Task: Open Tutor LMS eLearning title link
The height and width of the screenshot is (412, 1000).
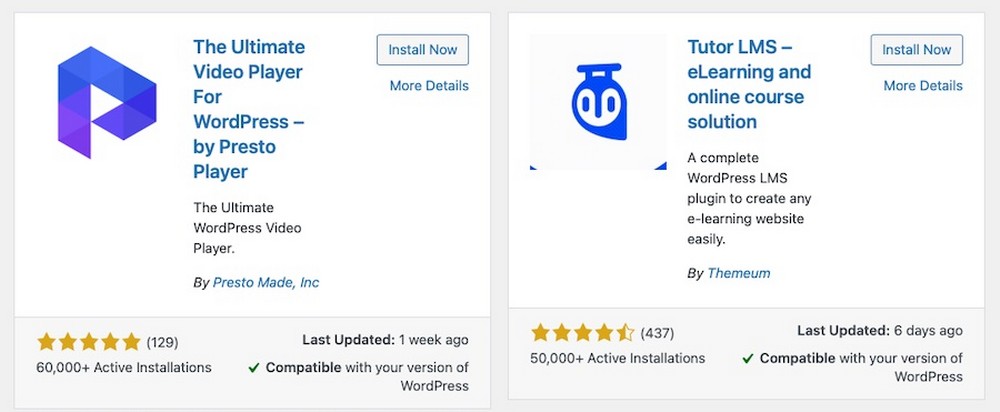Action: 749,84
